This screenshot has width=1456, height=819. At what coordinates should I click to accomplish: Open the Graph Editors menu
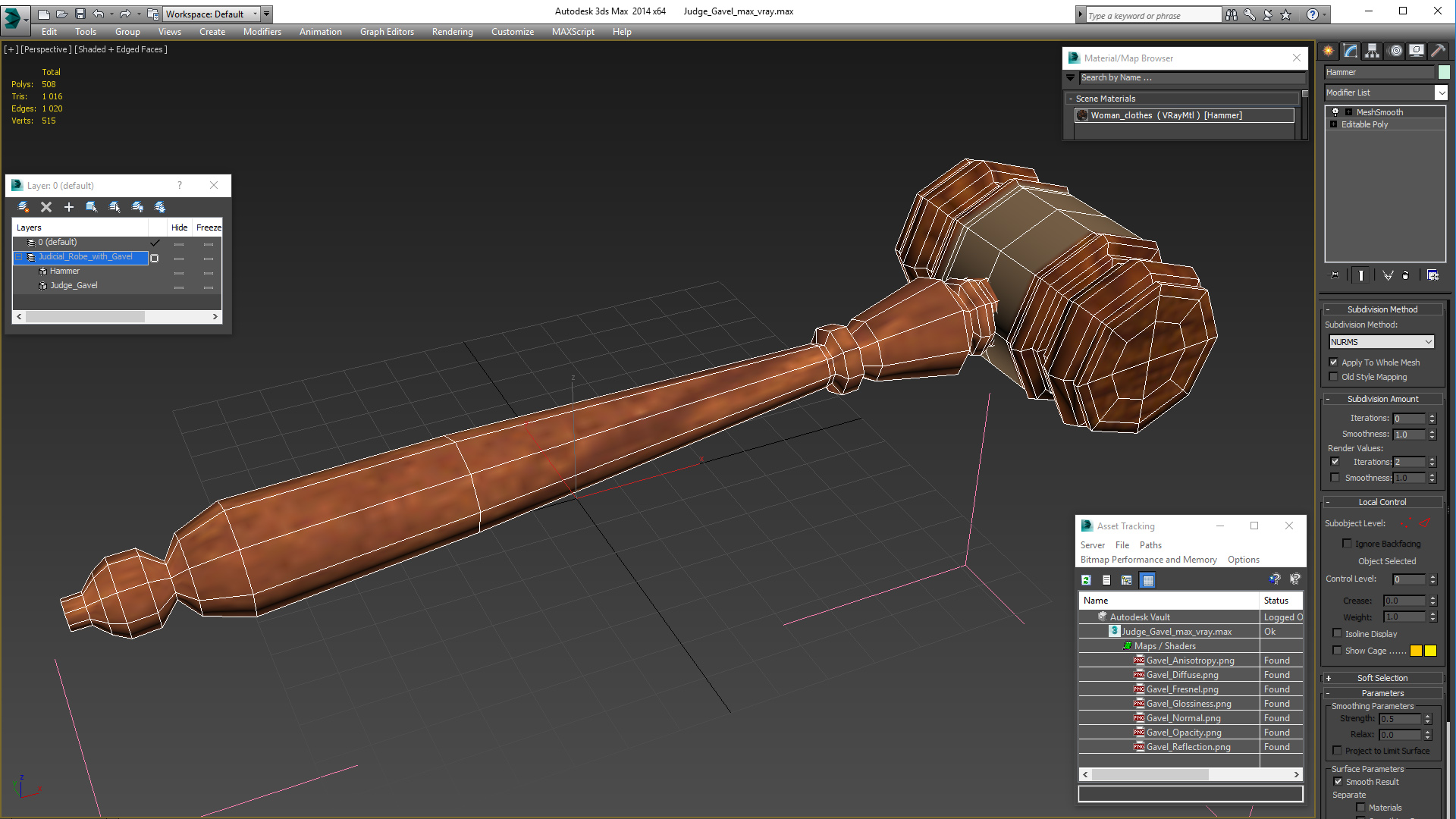click(x=387, y=32)
